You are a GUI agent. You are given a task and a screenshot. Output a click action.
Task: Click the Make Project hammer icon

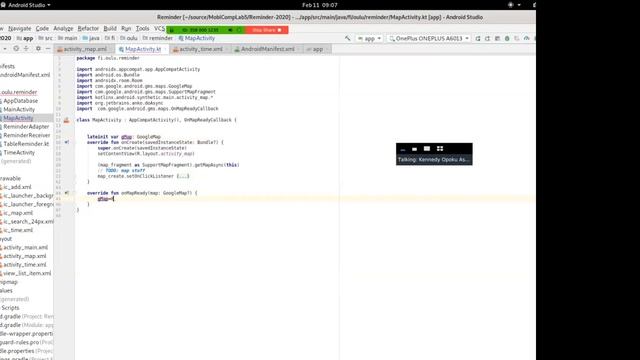347,38
